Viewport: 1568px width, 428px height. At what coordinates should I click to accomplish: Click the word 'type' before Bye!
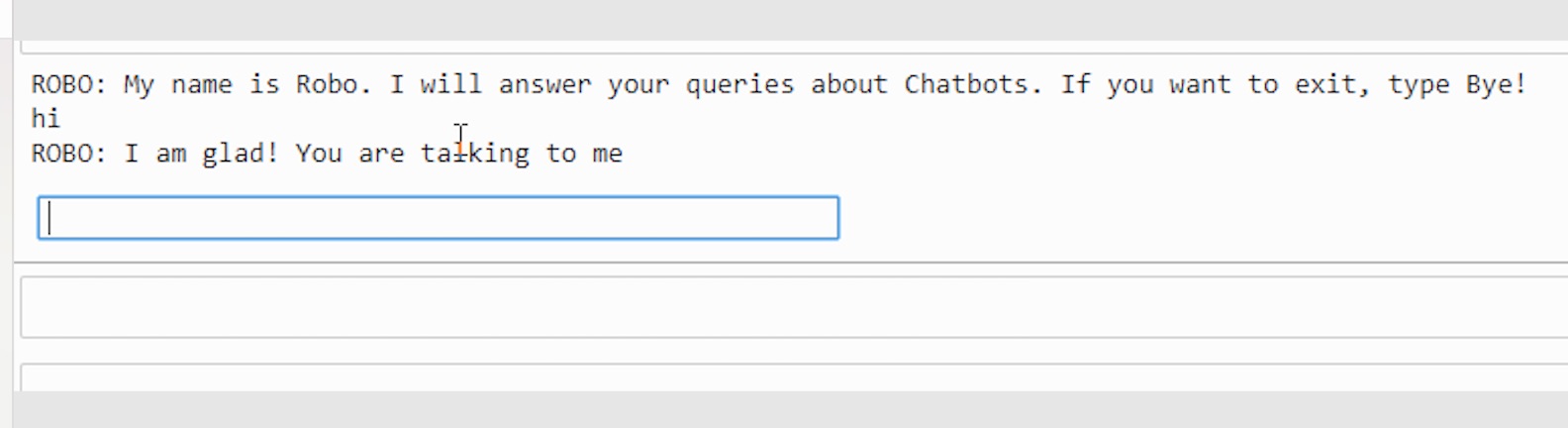(x=1418, y=85)
